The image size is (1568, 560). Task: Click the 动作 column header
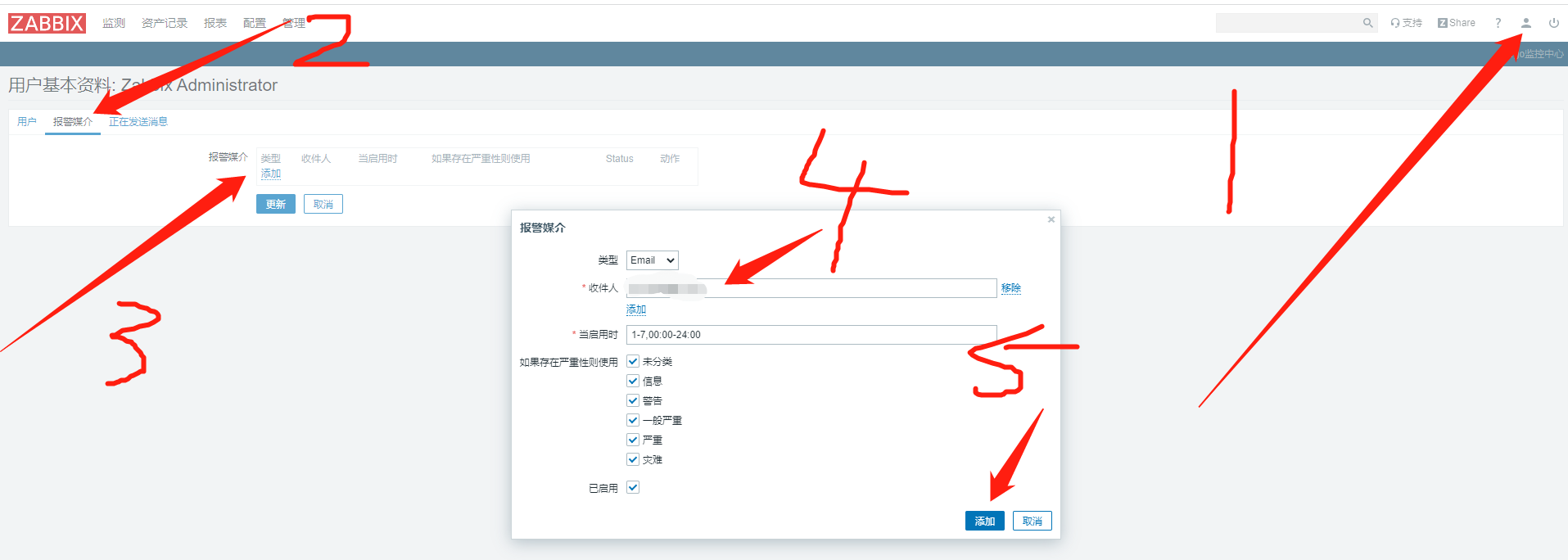pos(670,159)
